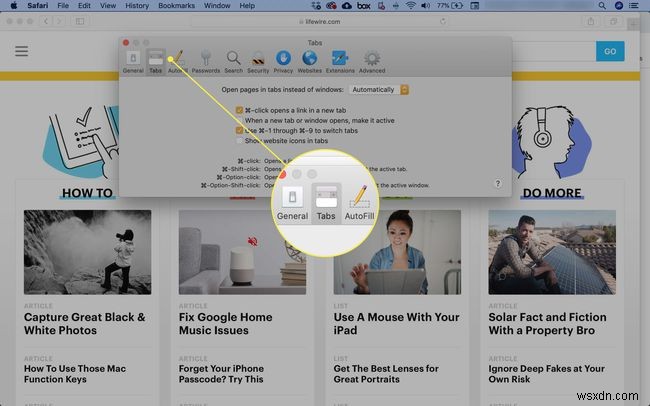The image size is (650, 406).
Task: Show Safari's sidebar with toolbar button
Action: coord(80,21)
